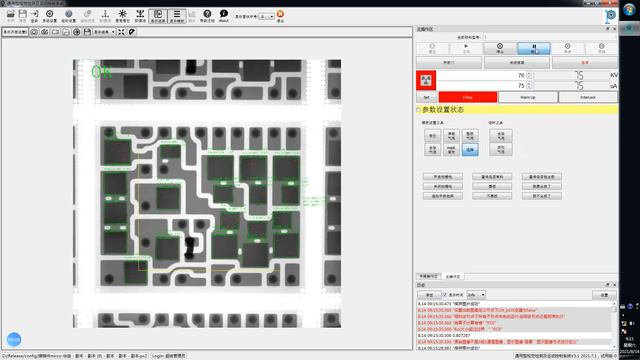
Task: Click the printer icon in image toolbar
Action: click(x=66, y=32)
